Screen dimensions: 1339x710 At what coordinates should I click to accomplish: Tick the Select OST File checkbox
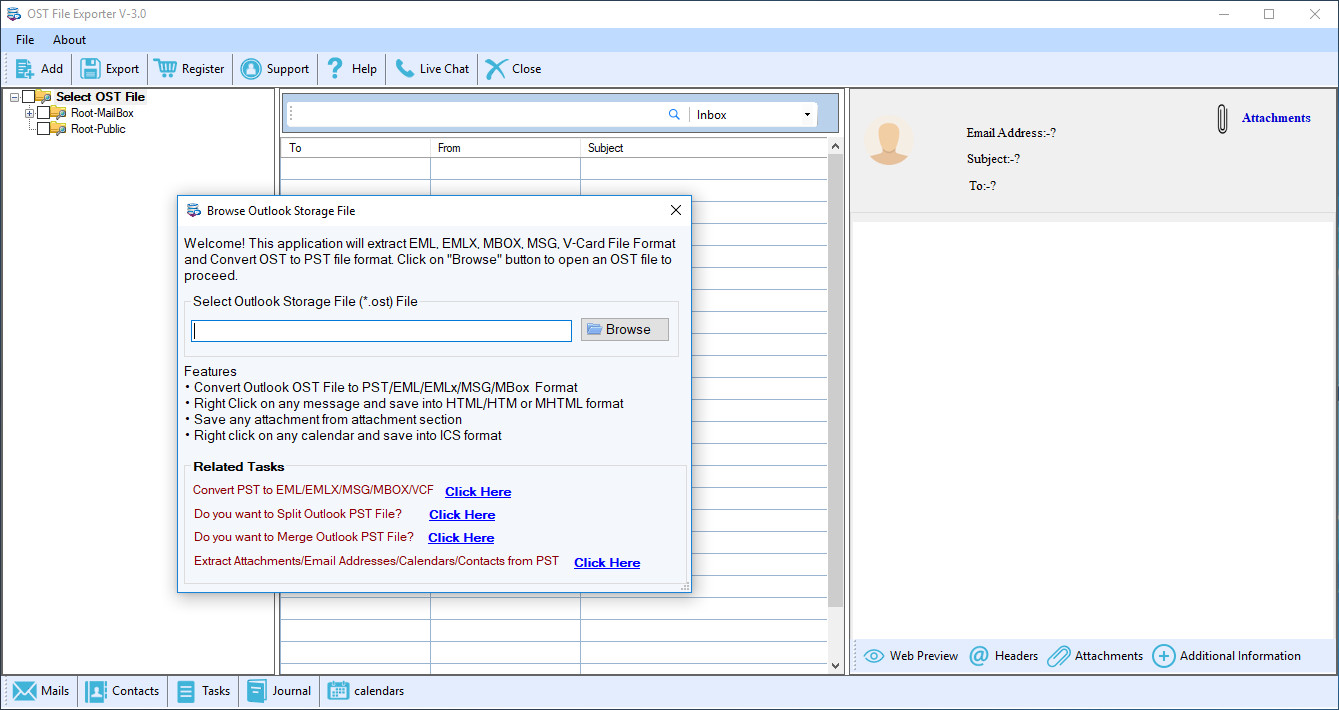click(x=28, y=97)
